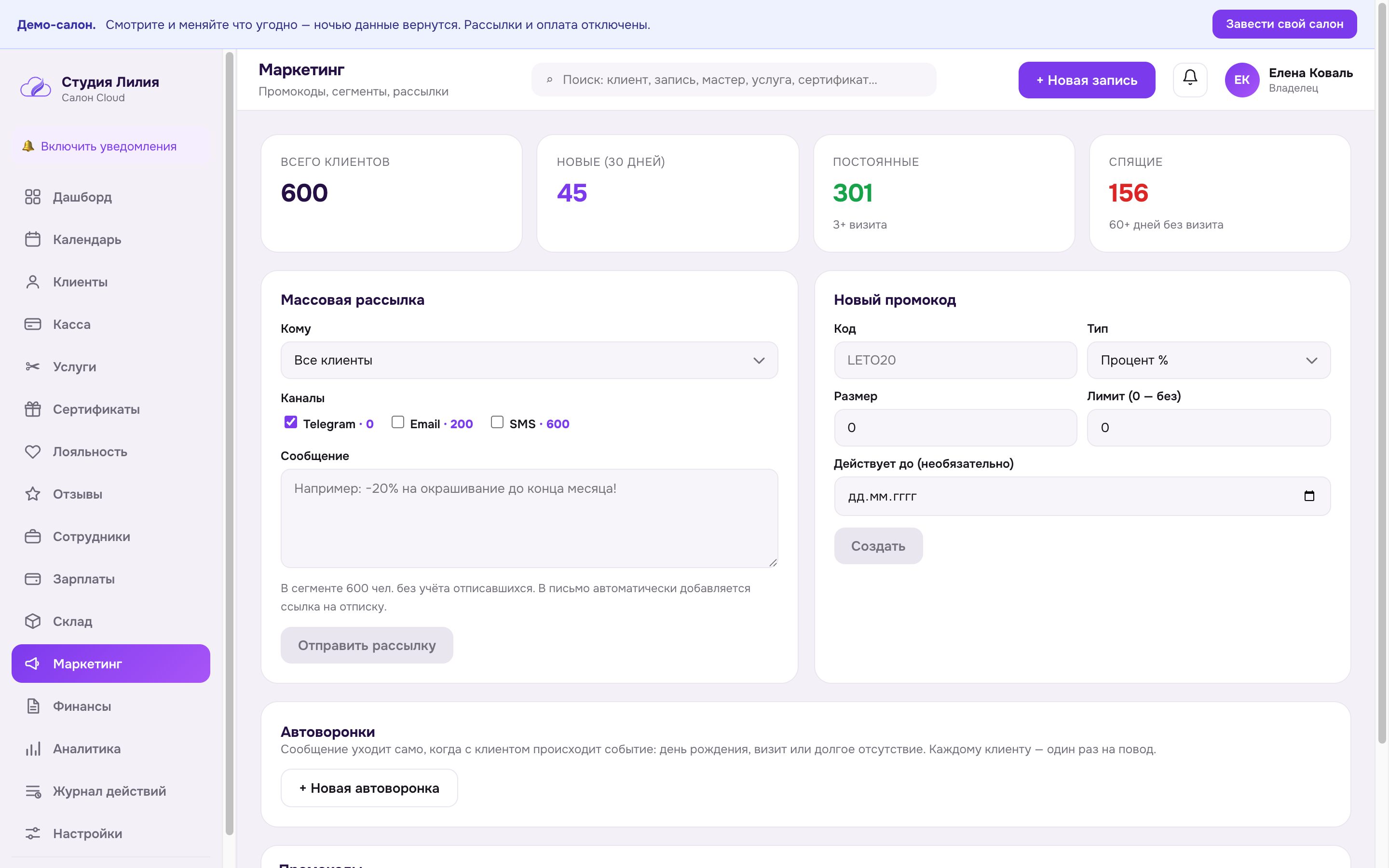Click the bell icon beside Включить уведомления
This screenshot has width=1389, height=868.
pyautogui.click(x=28, y=147)
